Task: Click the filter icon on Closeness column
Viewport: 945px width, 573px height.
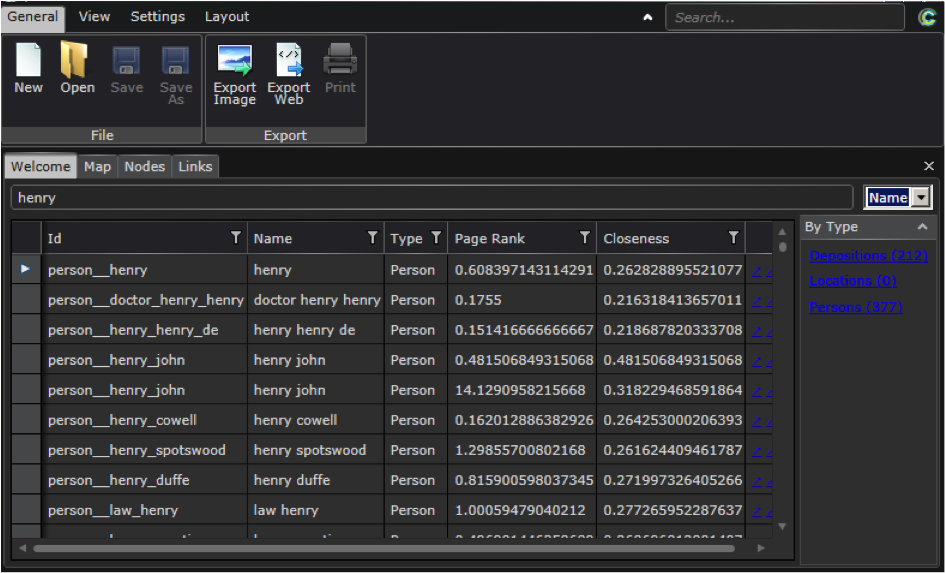Action: pos(733,238)
